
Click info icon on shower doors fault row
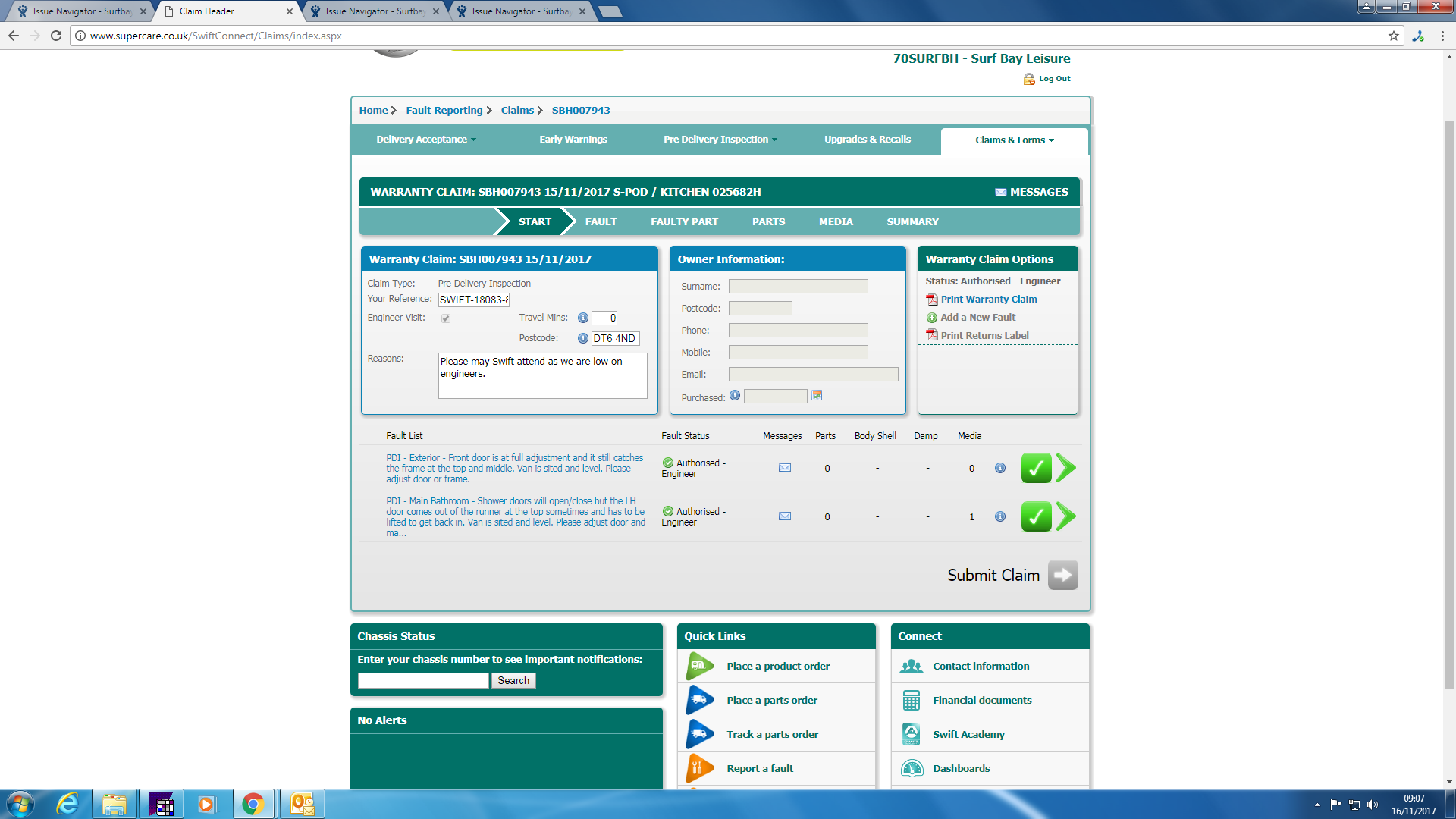click(1000, 517)
